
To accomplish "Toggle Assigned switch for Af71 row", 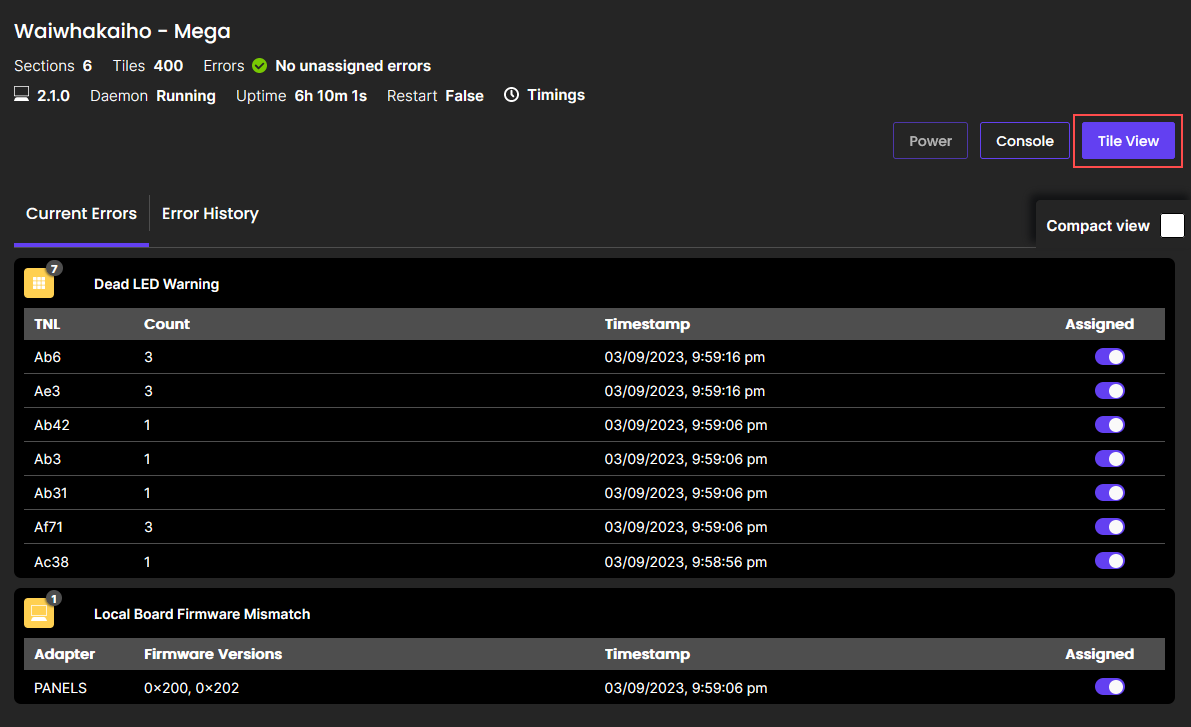I will [x=1109, y=527].
